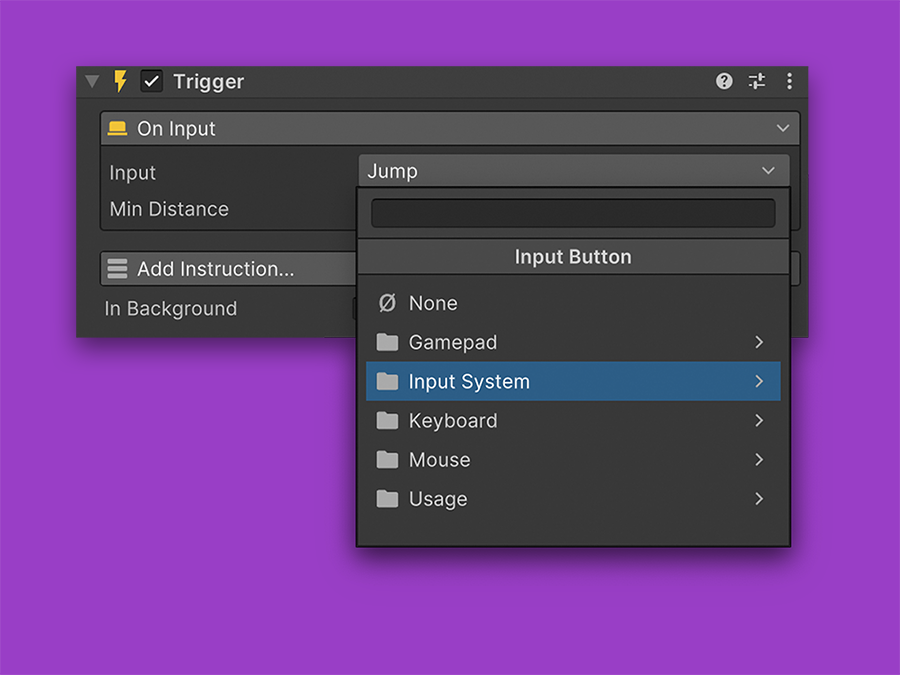This screenshot has width=900, height=675.
Task: Select None in the Input Button list
Action: pyautogui.click(x=573, y=303)
